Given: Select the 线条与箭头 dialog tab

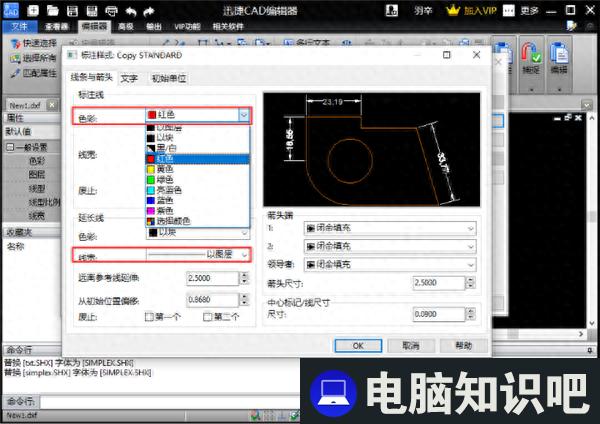Looking at the screenshot, I should tap(91, 77).
